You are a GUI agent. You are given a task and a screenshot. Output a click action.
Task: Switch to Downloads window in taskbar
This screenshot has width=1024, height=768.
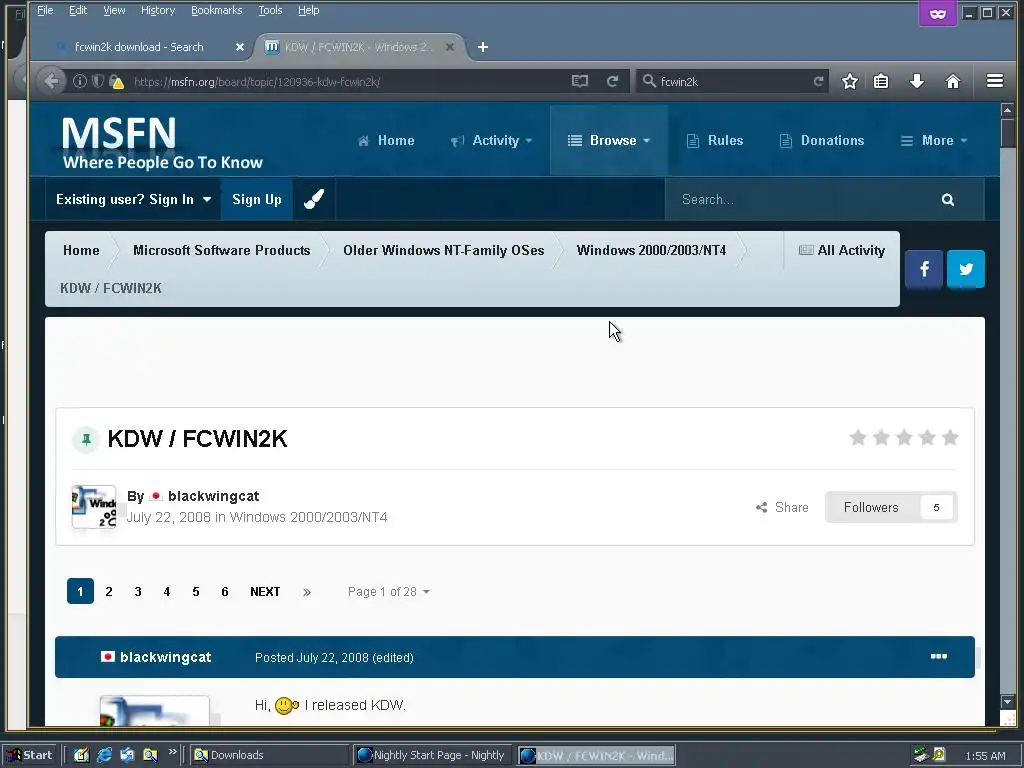click(x=270, y=755)
